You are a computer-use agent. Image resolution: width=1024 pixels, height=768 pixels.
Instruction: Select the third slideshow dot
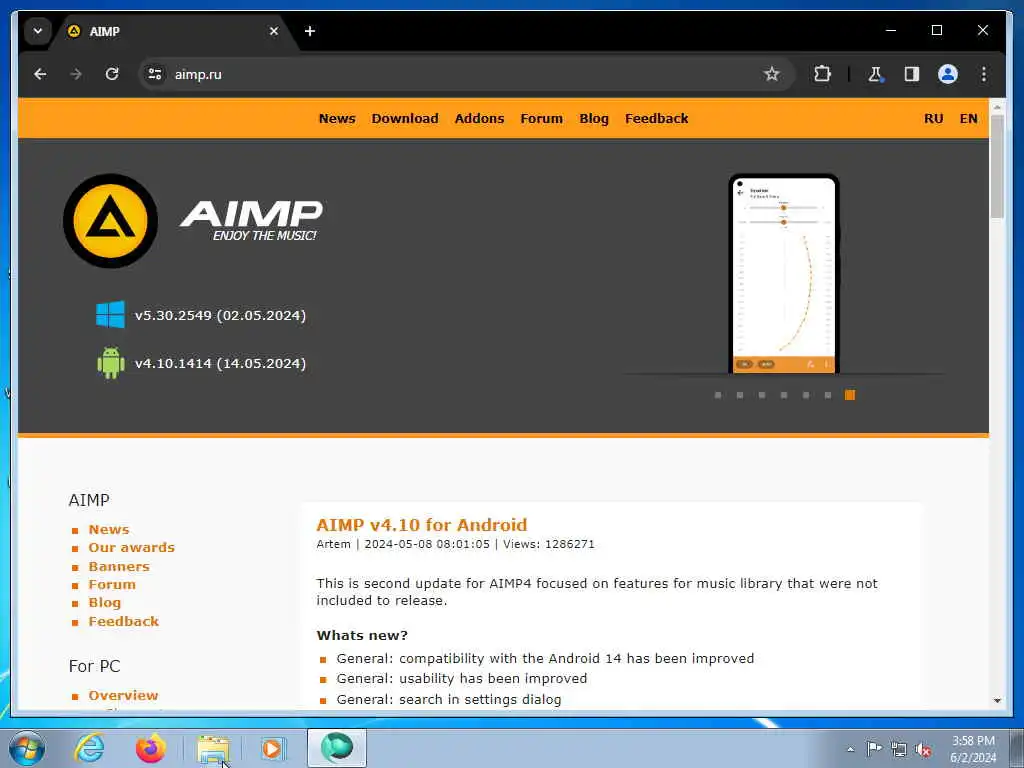pos(761,395)
